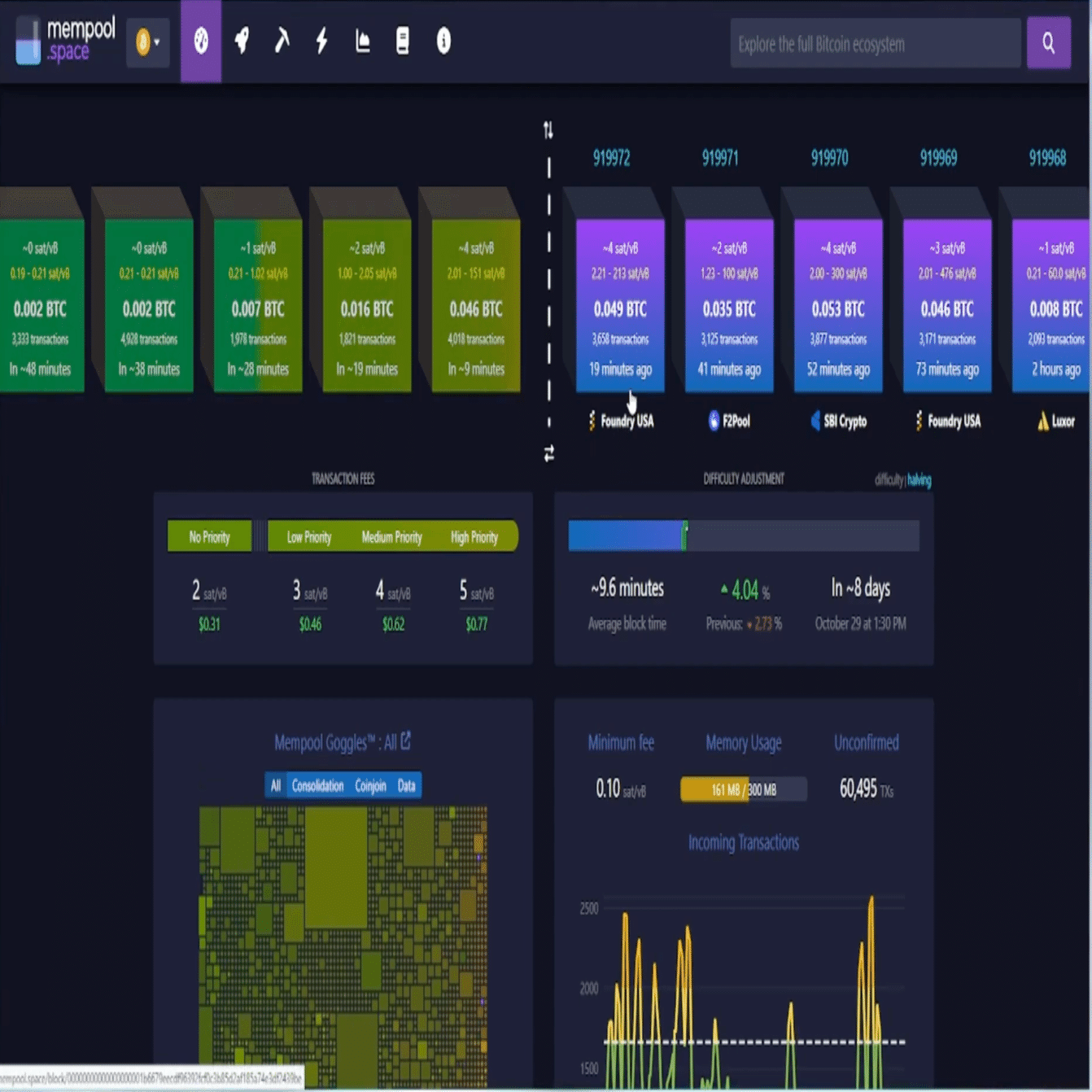The image size is (1092, 1092).
Task: Open the mined block from 73 minutes ago
Action: [947, 305]
